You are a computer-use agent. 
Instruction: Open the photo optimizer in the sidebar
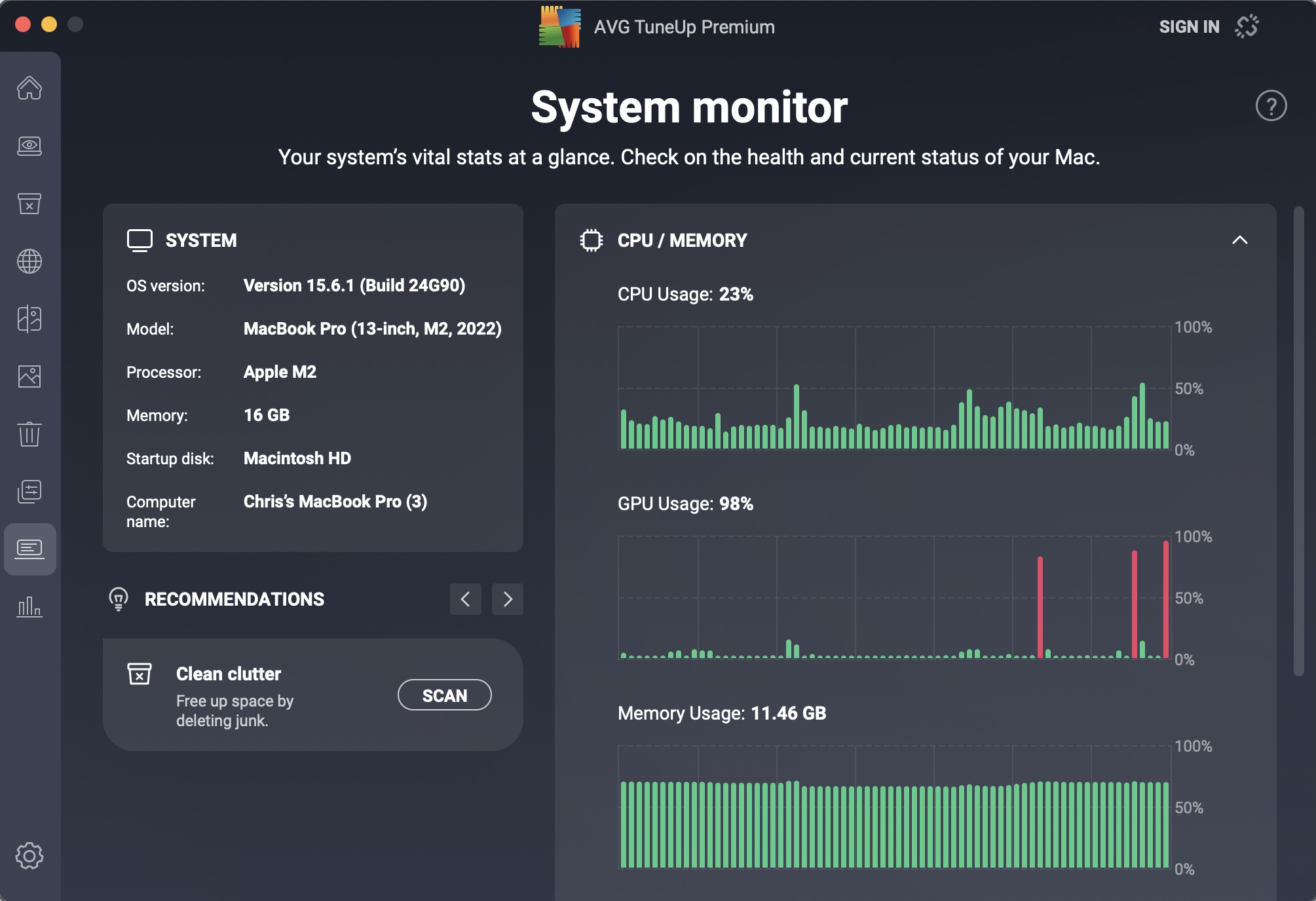31,377
